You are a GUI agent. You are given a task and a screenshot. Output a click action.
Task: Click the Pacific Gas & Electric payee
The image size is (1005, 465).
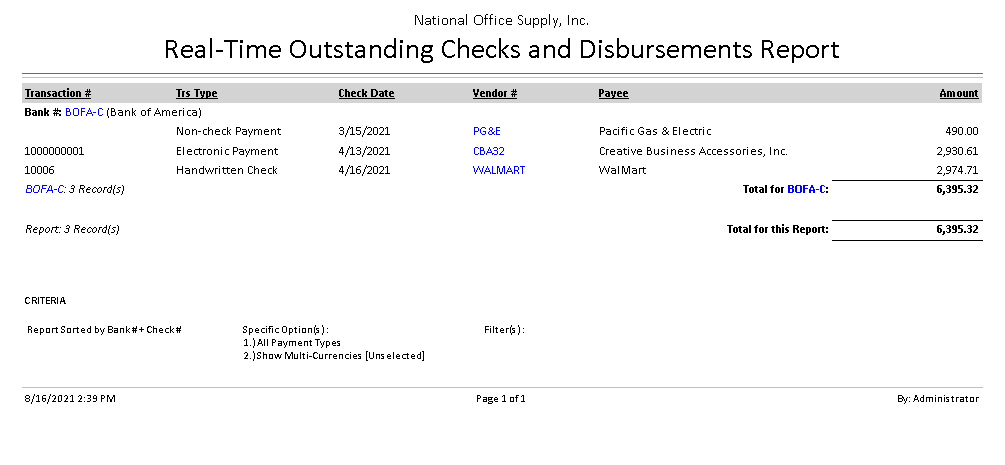[x=654, y=131]
